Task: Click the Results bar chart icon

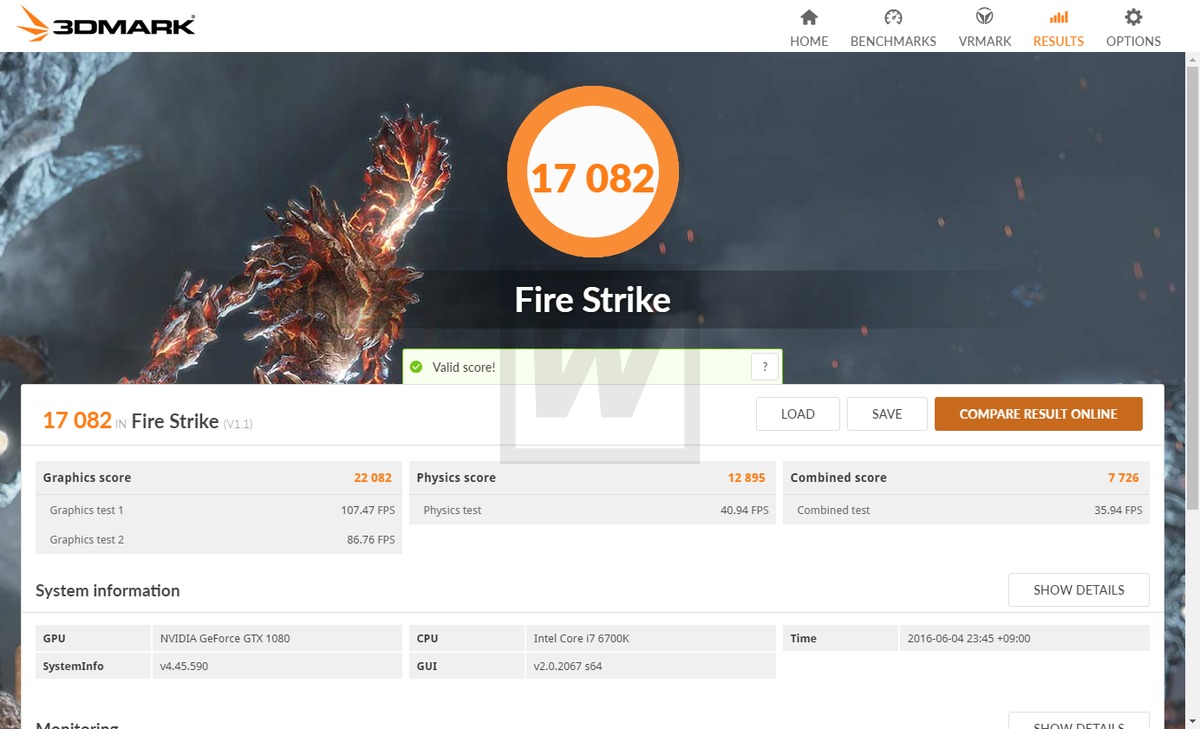Action: [1058, 17]
